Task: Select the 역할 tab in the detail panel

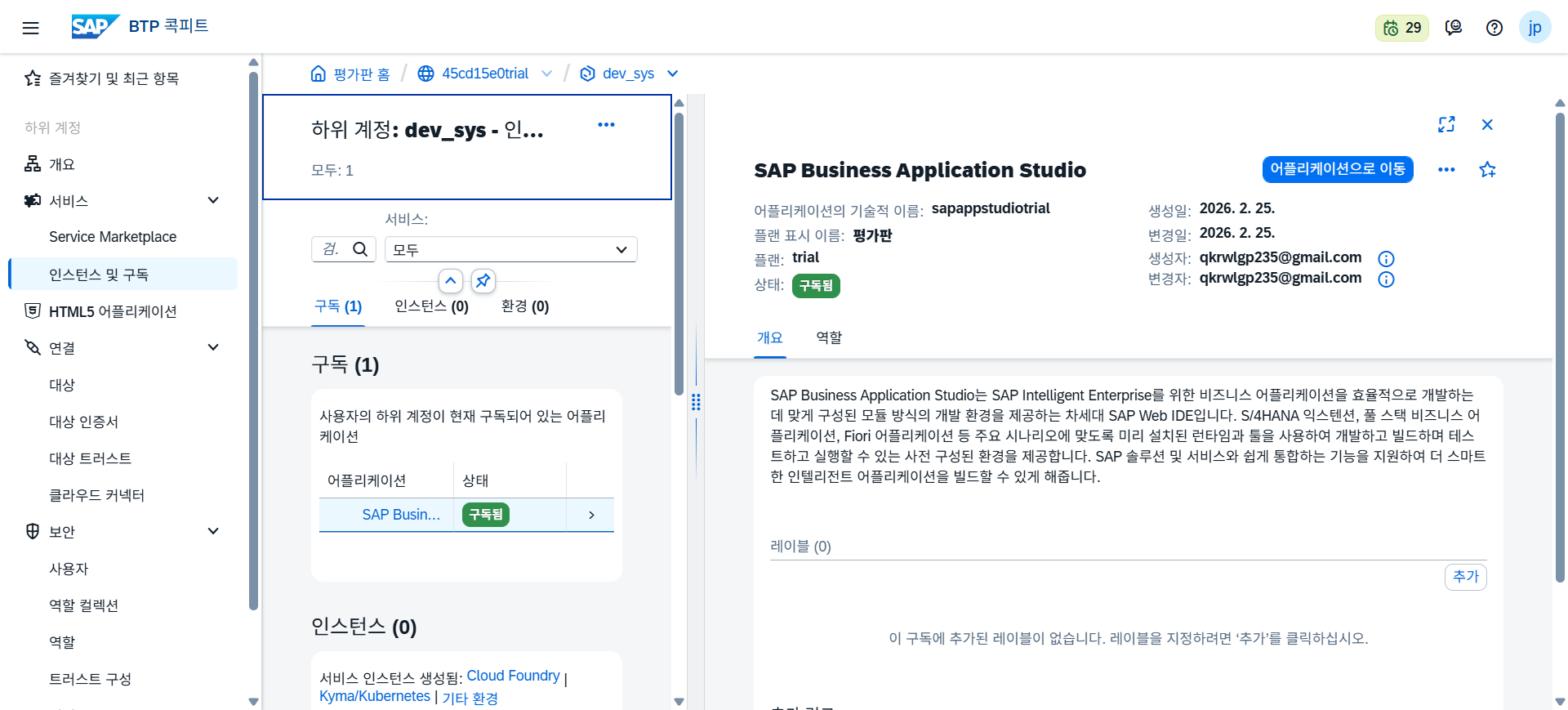Action: pyautogui.click(x=829, y=337)
